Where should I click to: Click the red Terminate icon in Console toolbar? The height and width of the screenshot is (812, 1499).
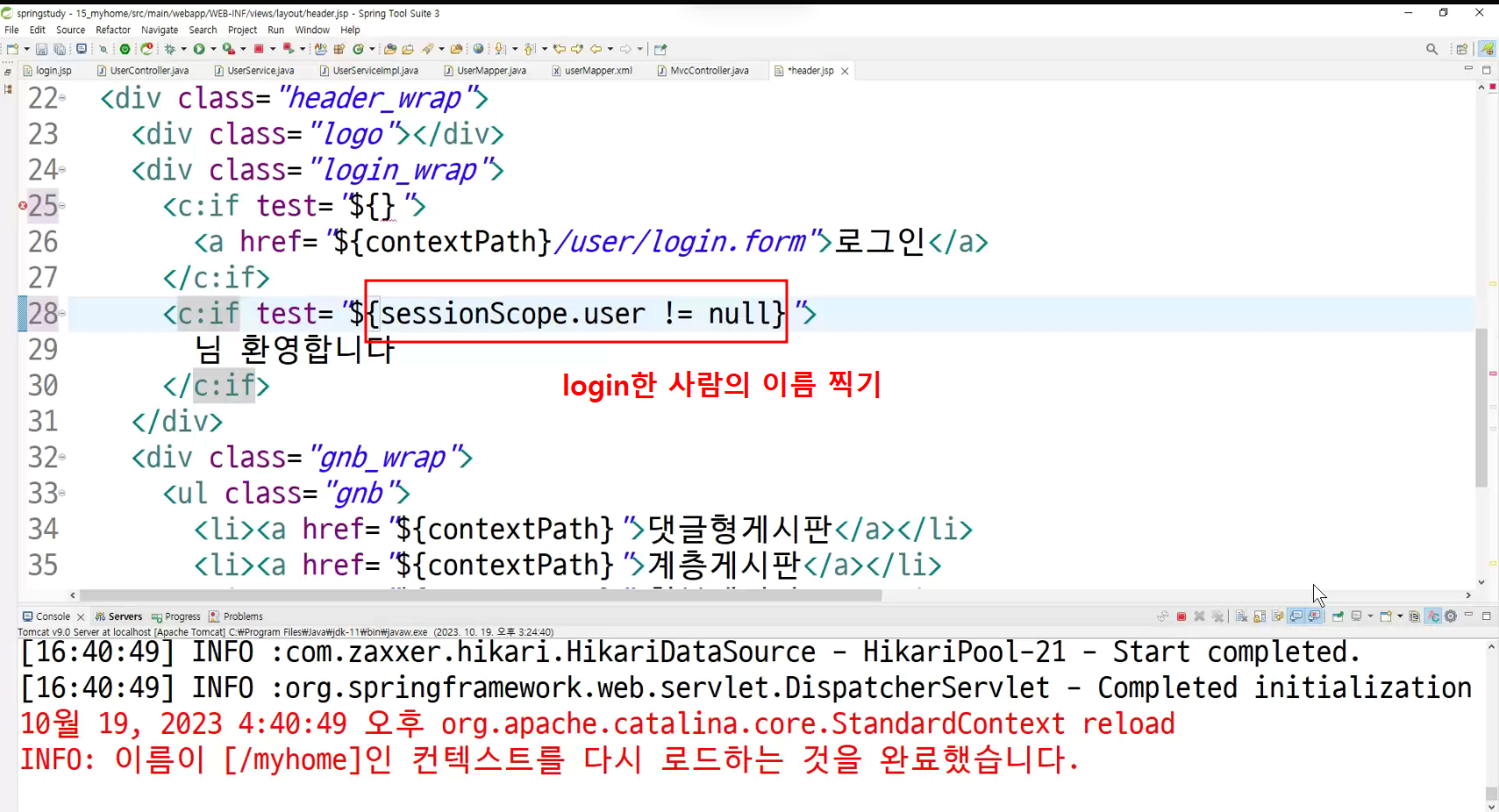point(1181,616)
